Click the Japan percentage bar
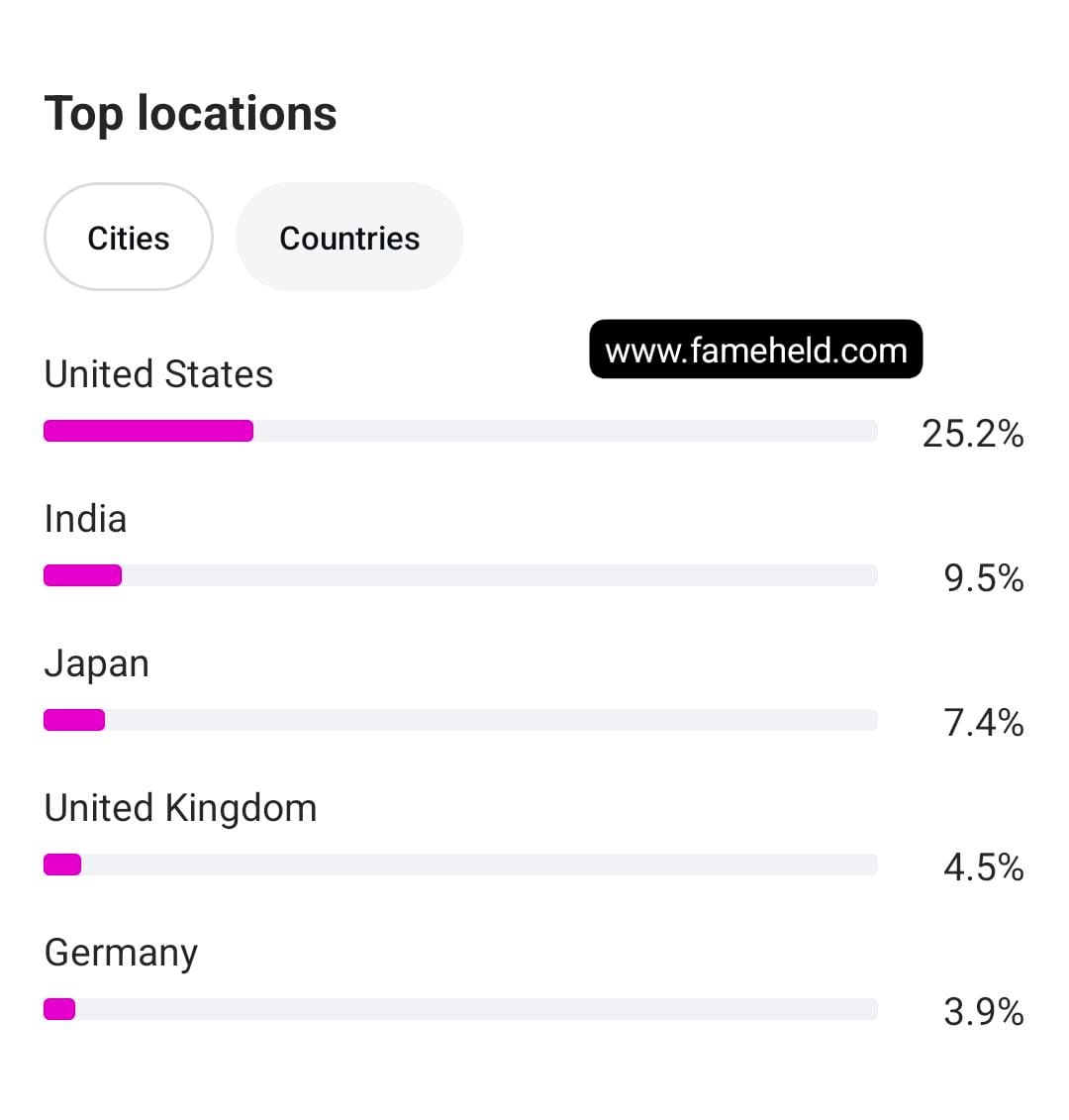 460,720
